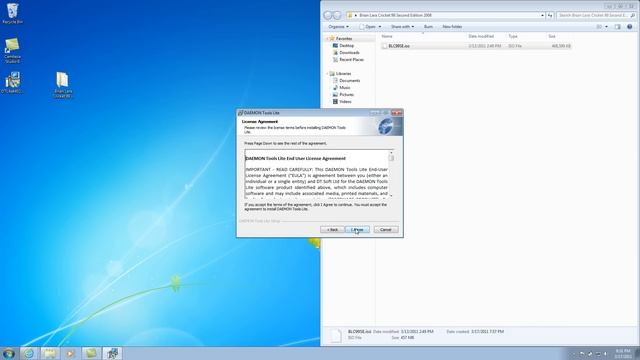Click Burn in Explorer toolbar

pyautogui.click(x=428, y=27)
